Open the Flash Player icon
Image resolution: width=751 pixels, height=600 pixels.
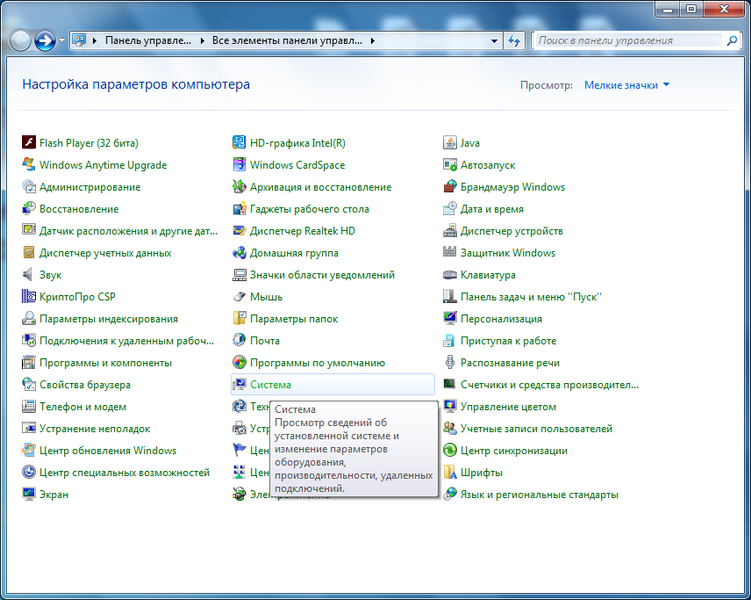[29, 142]
